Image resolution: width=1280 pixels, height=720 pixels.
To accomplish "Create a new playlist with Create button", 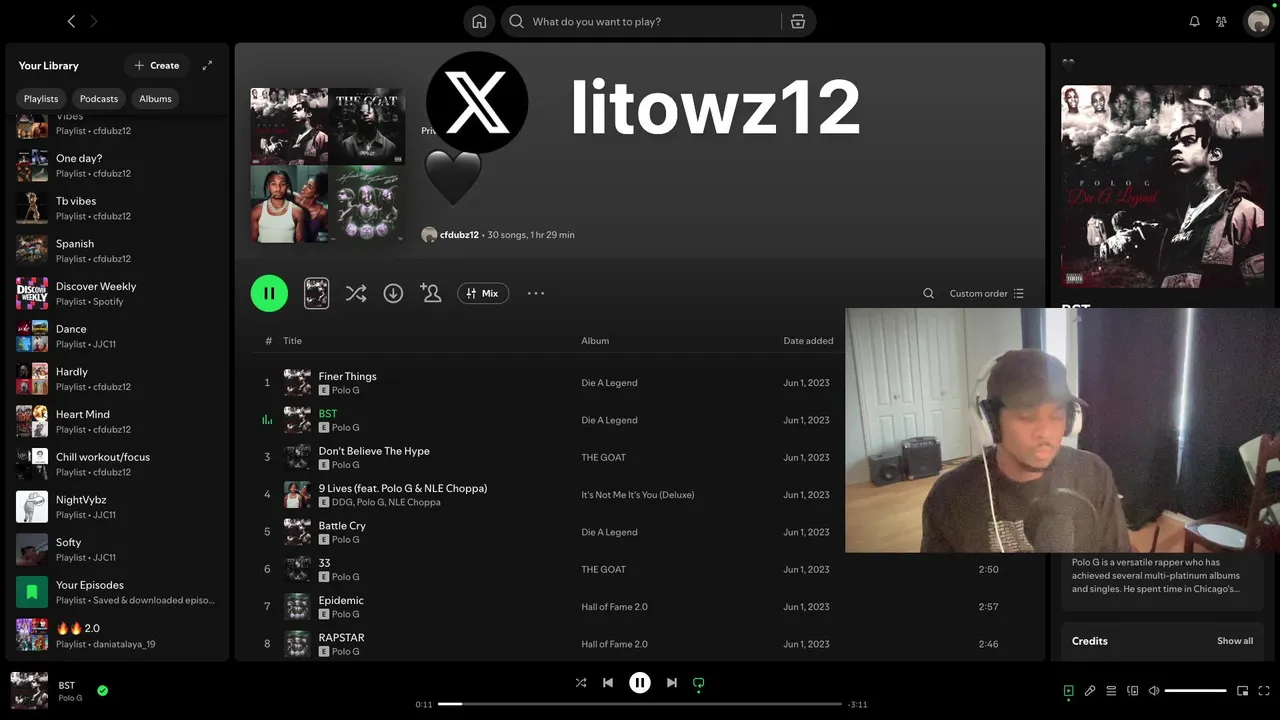I will (x=157, y=65).
